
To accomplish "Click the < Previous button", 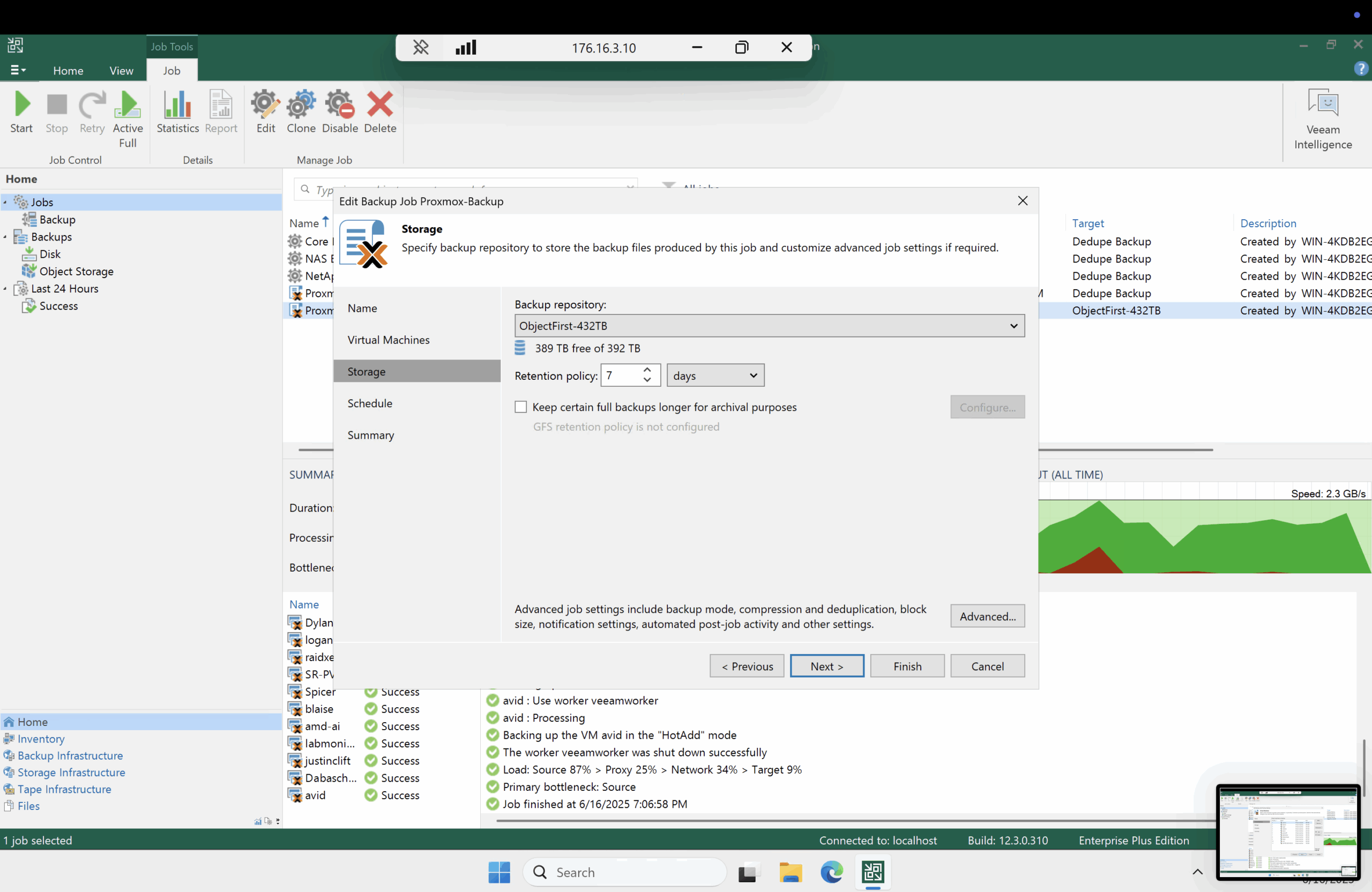I will [x=747, y=666].
